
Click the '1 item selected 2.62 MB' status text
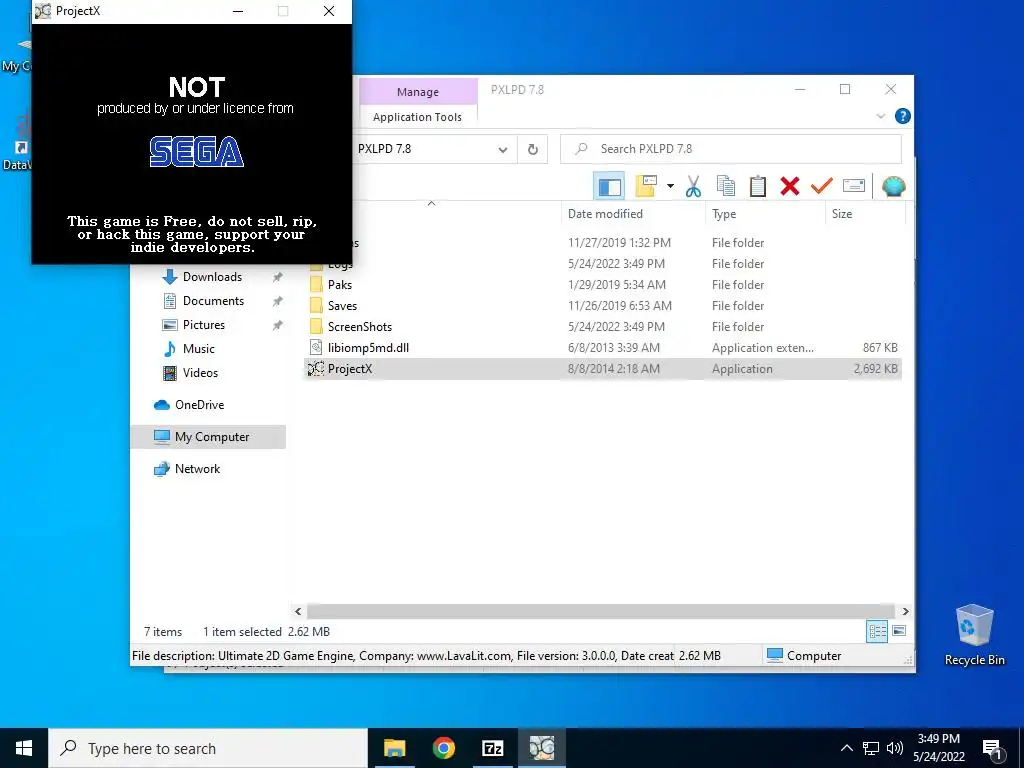click(x=266, y=632)
